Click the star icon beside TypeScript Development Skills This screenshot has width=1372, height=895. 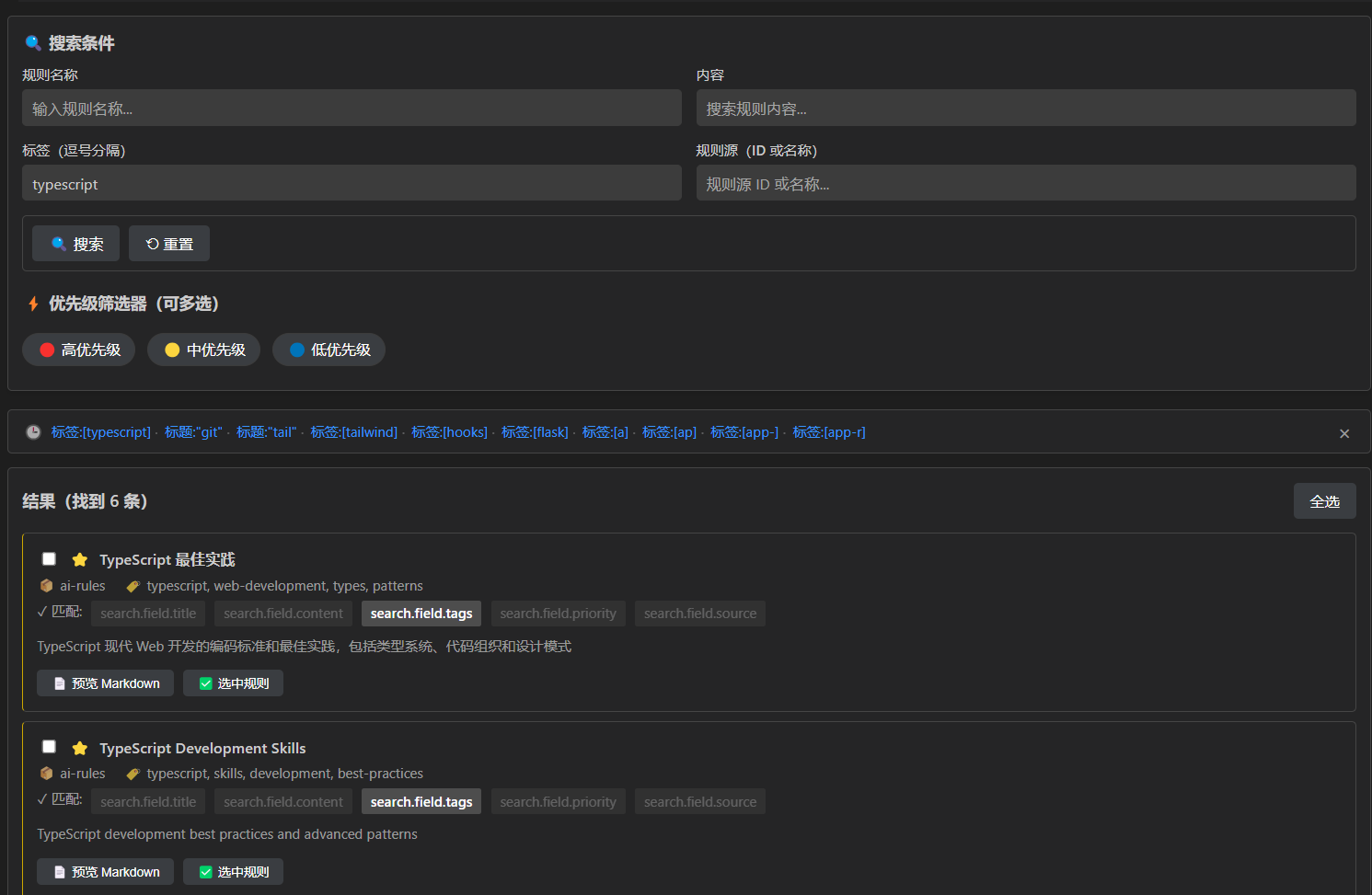(x=80, y=749)
